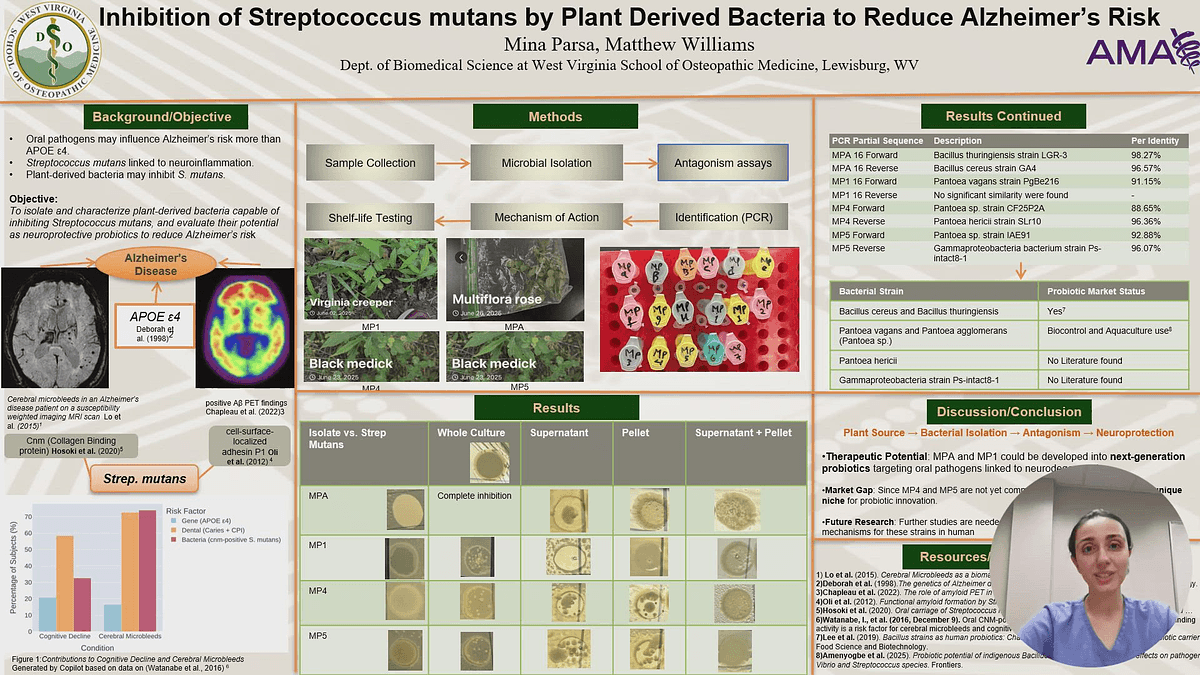
Task: Select the Antagonism assays flow box
Action: tap(722, 163)
